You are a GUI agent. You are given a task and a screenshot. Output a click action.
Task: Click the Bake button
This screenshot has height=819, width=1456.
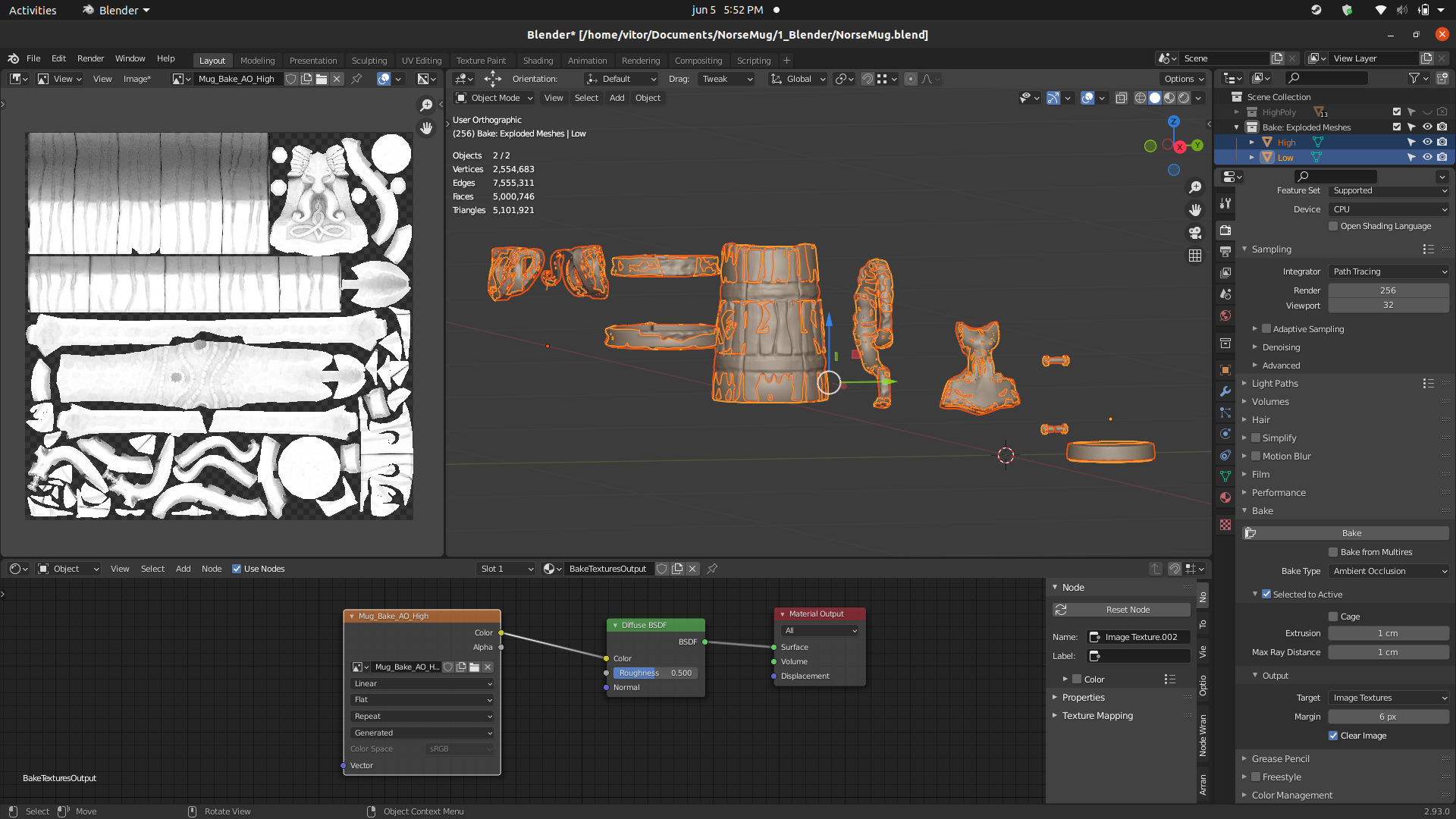click(x=1351, y=533)
